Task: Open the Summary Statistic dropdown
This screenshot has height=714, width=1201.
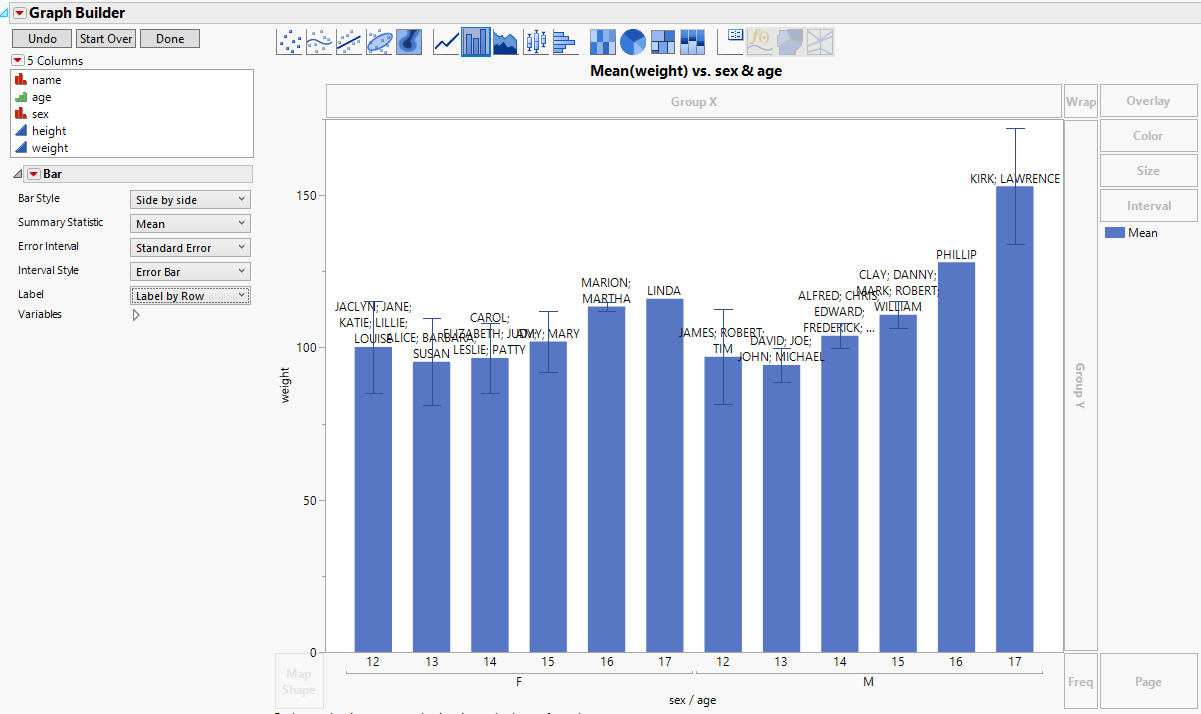Action: pyautogui.click(x=190, y=224)
